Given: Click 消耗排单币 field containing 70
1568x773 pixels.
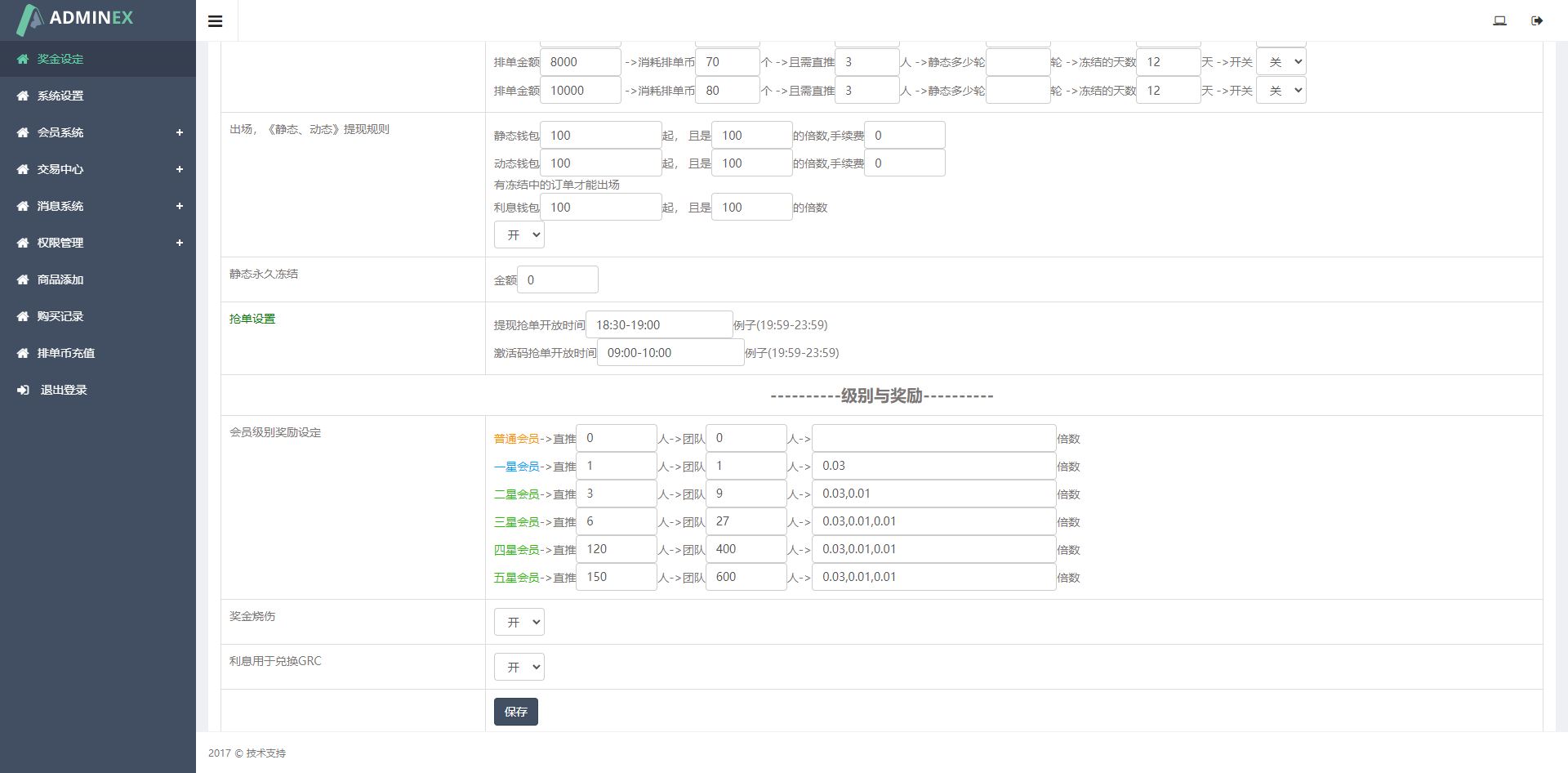Looking at the screenshot, I should 728,62.
